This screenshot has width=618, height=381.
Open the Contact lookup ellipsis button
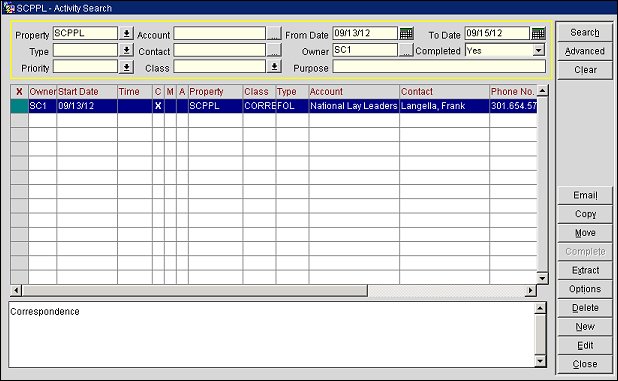click(x=274, y=50)
